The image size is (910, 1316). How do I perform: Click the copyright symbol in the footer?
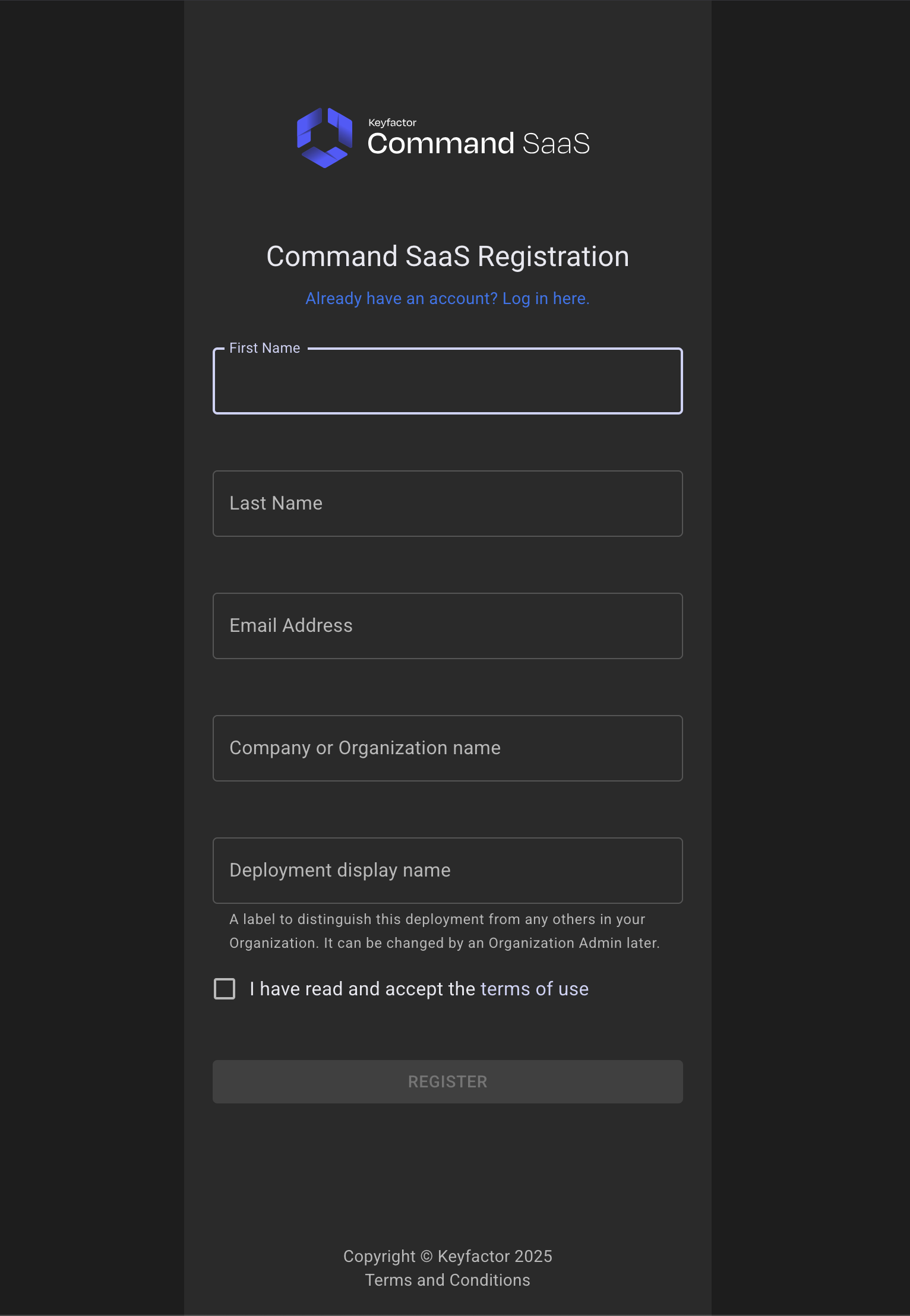[x=426, y=1256]
